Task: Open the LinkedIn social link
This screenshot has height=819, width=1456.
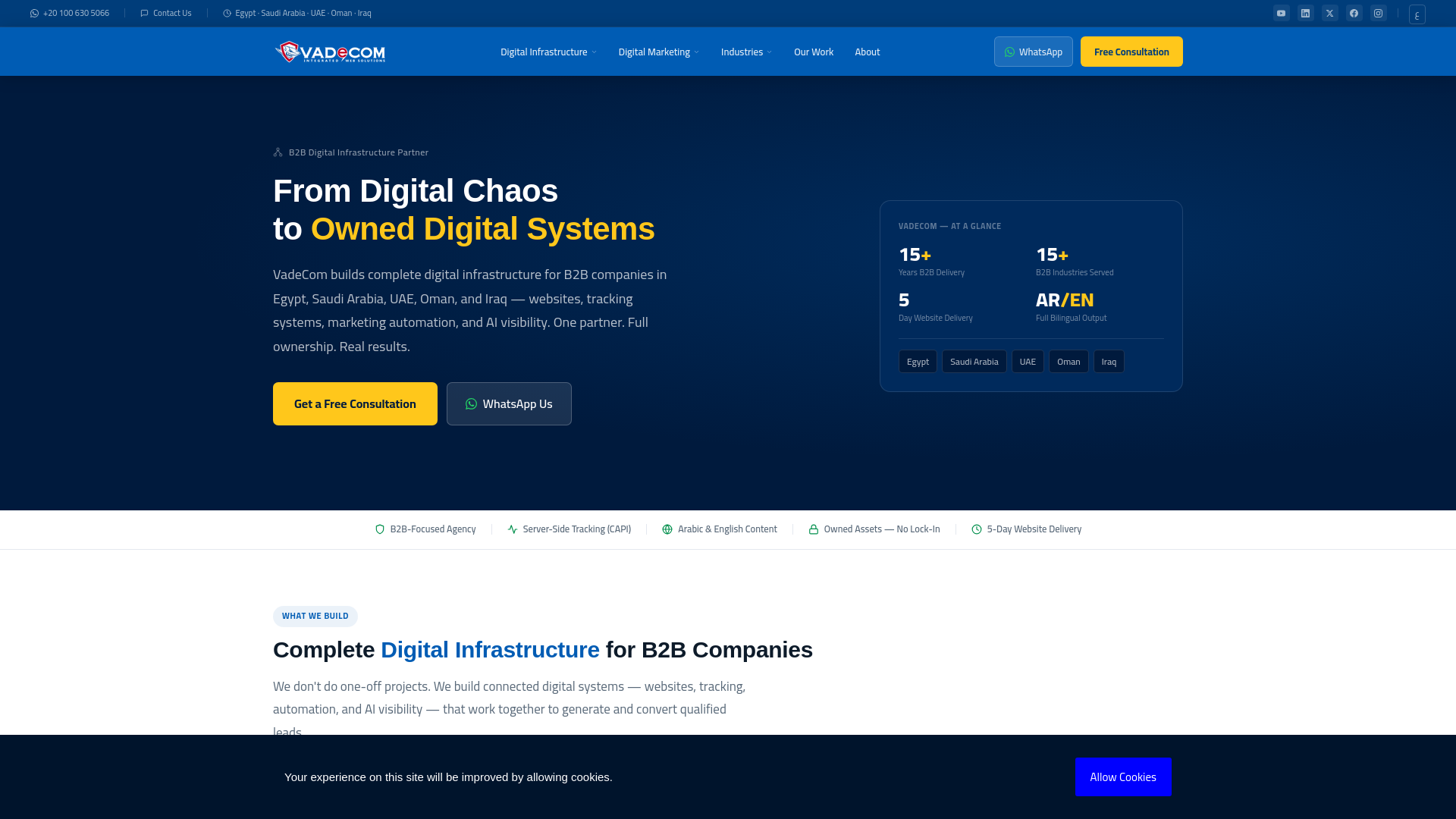Action: pyautogui.click(x=1305, y=13)
